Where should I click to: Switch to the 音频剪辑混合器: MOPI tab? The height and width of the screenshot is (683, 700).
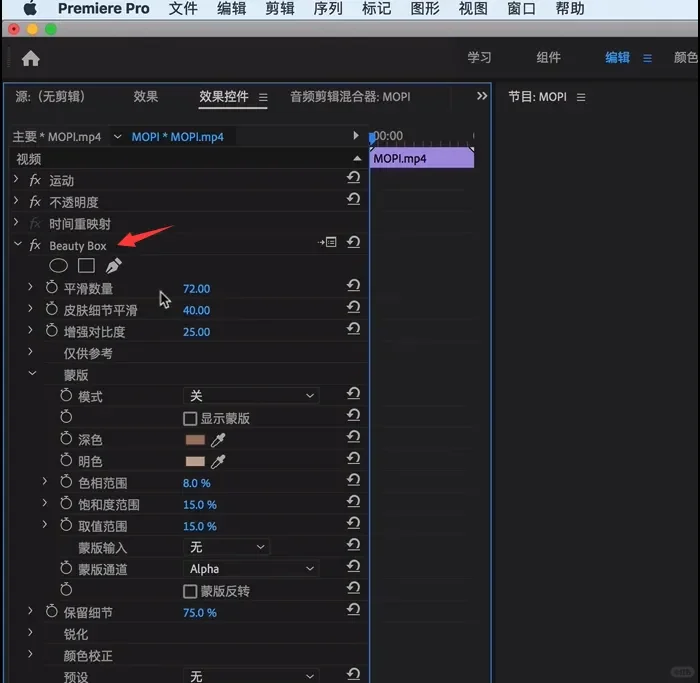(350, 97)
